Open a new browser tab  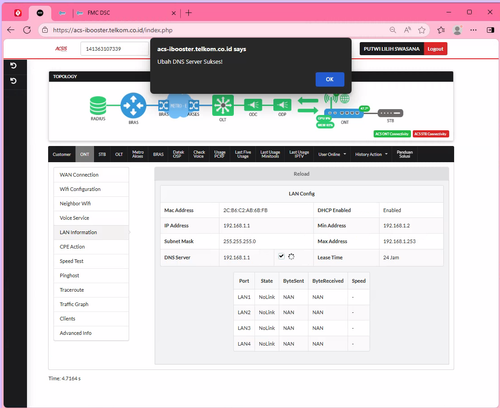189,13
